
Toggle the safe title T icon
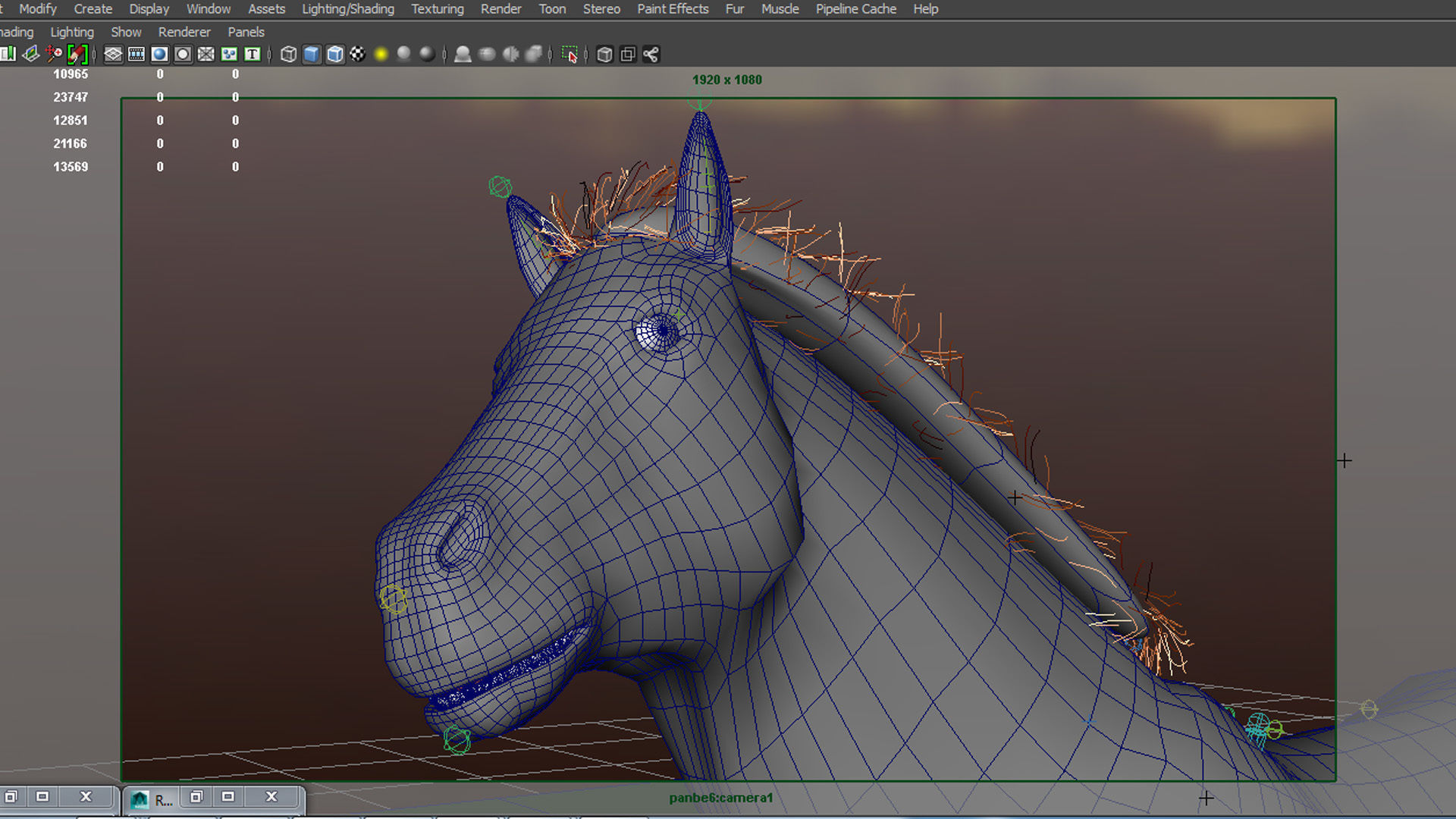[x=252, y=54]
